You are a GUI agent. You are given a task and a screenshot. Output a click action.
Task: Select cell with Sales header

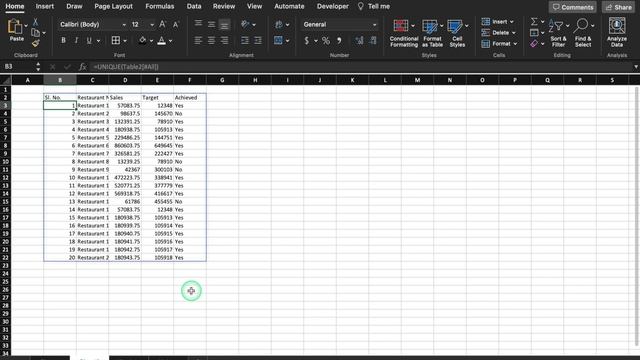[125, 98]
